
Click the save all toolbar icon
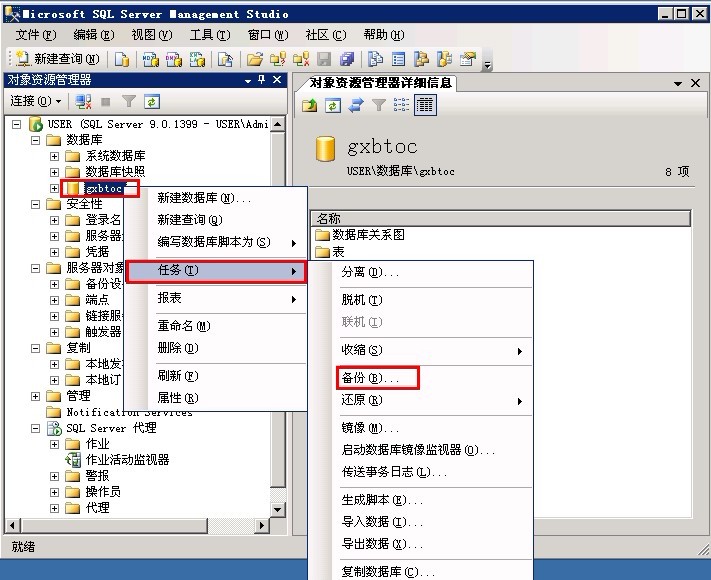pyautogui.click(x=347, y=59)
